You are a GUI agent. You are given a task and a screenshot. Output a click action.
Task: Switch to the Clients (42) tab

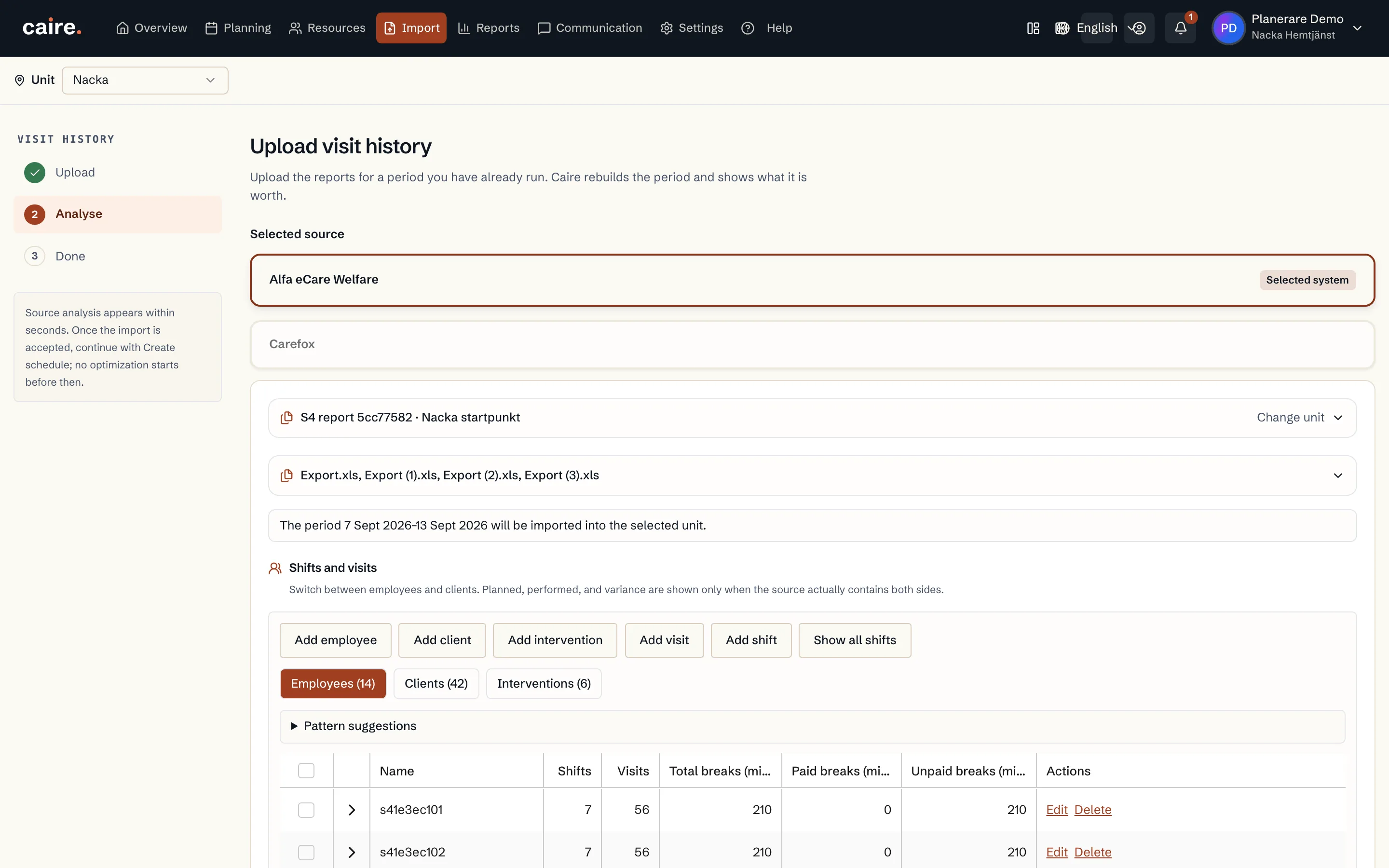436,684
